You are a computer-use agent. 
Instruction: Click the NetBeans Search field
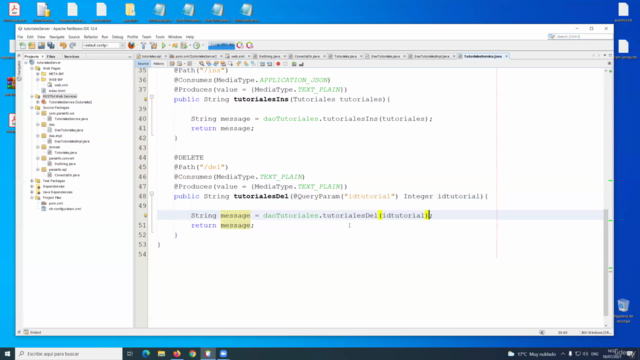(580, 37)
